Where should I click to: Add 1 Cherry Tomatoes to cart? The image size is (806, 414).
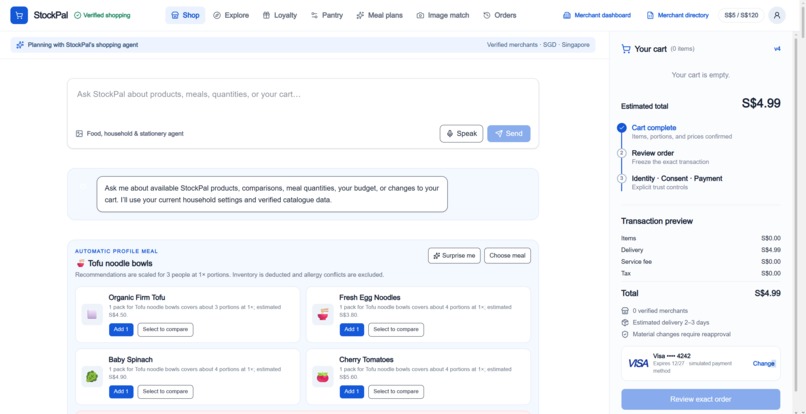352,391
